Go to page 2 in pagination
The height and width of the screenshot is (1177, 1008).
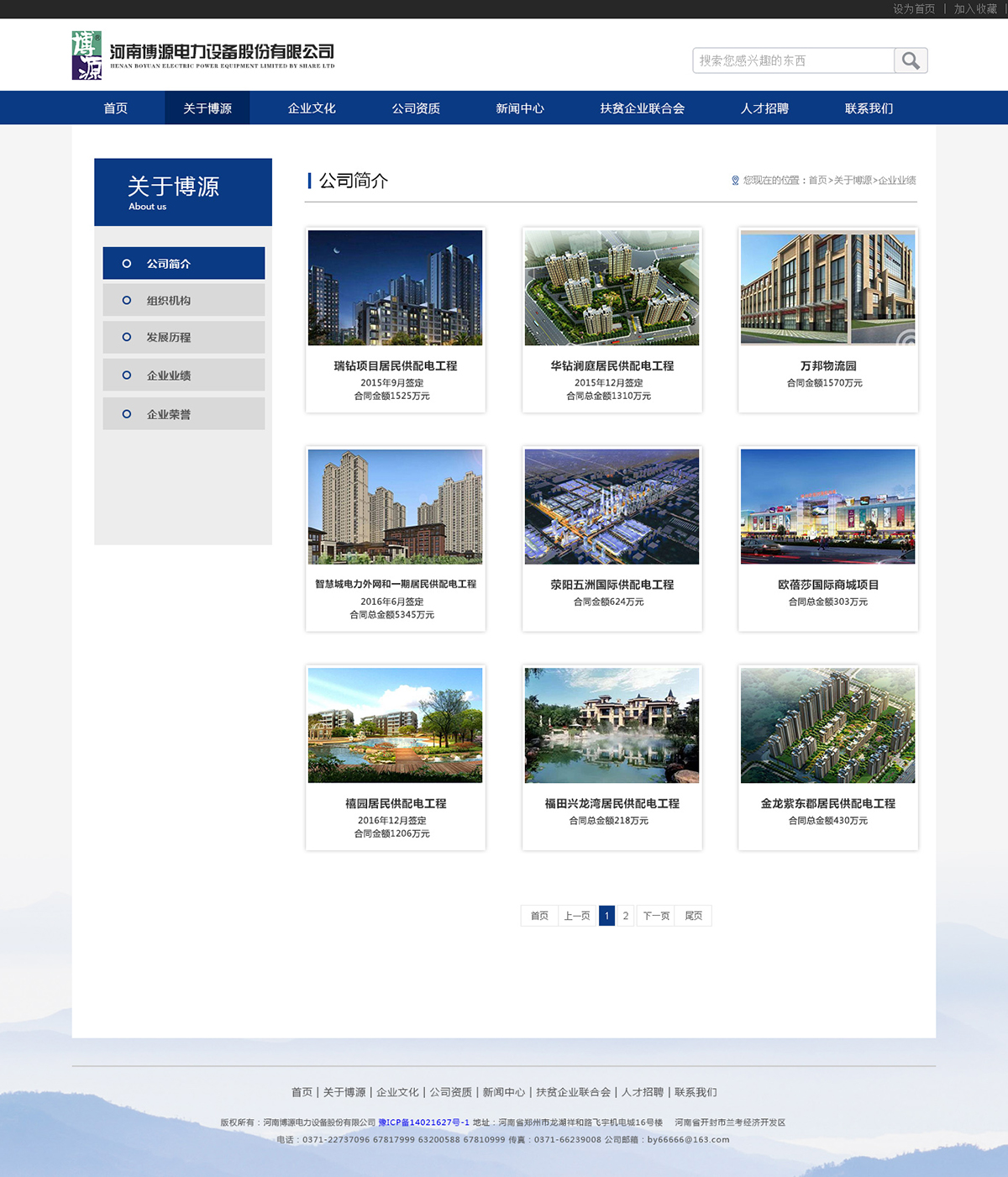(626, 916)
